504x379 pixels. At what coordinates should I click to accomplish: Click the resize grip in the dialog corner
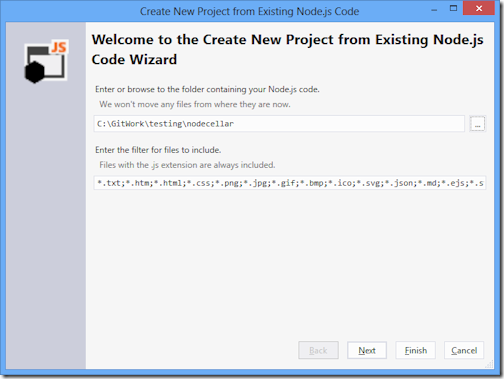coord(490,364)
